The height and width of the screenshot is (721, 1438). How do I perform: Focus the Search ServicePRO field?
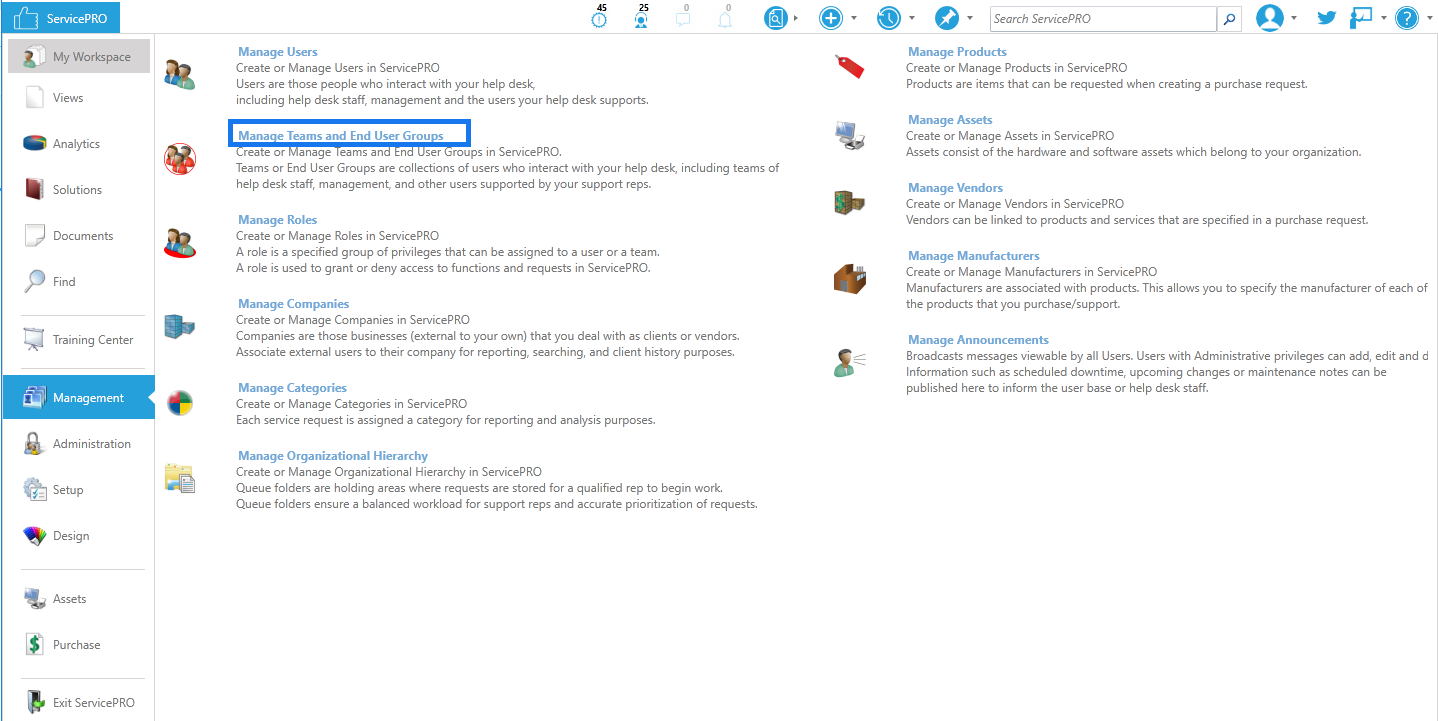tap(1103, 18)
